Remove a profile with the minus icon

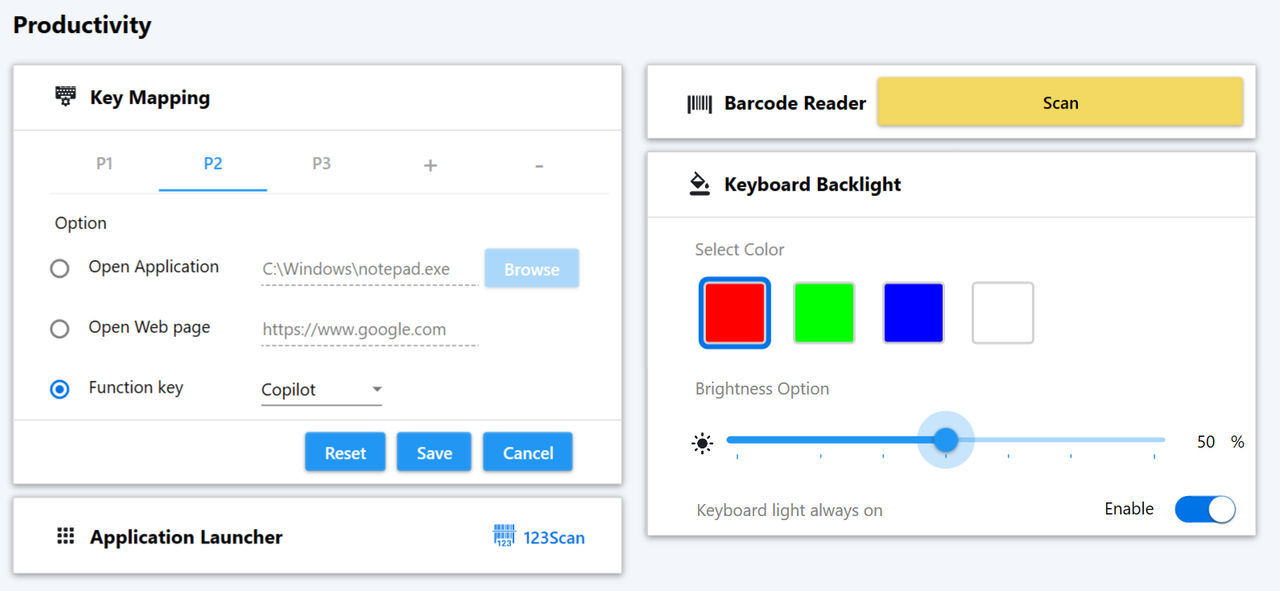point(539,165)
